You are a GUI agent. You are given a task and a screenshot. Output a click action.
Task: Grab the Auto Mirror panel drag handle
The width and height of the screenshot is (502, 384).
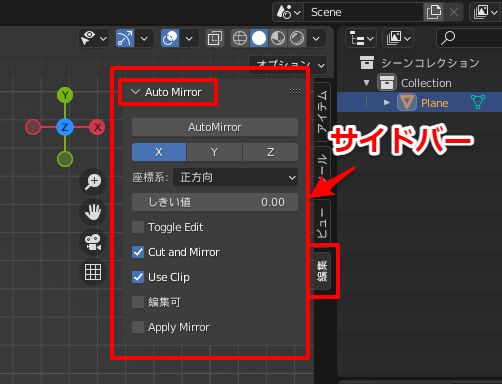tap(295, 91)
